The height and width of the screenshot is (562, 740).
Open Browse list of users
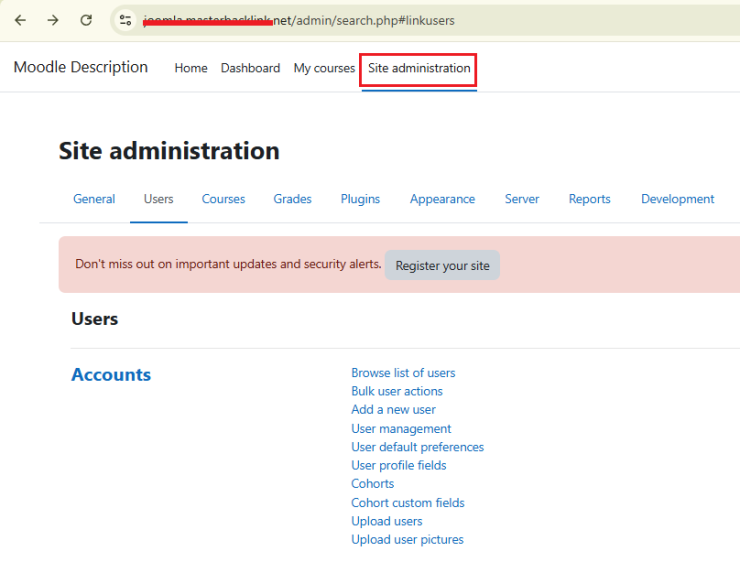(403, 373)
